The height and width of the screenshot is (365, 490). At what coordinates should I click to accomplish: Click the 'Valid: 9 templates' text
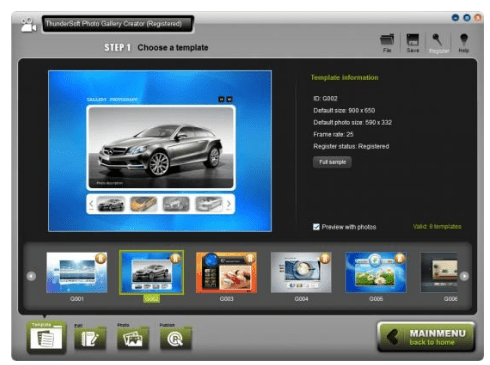tap(437, 227)
